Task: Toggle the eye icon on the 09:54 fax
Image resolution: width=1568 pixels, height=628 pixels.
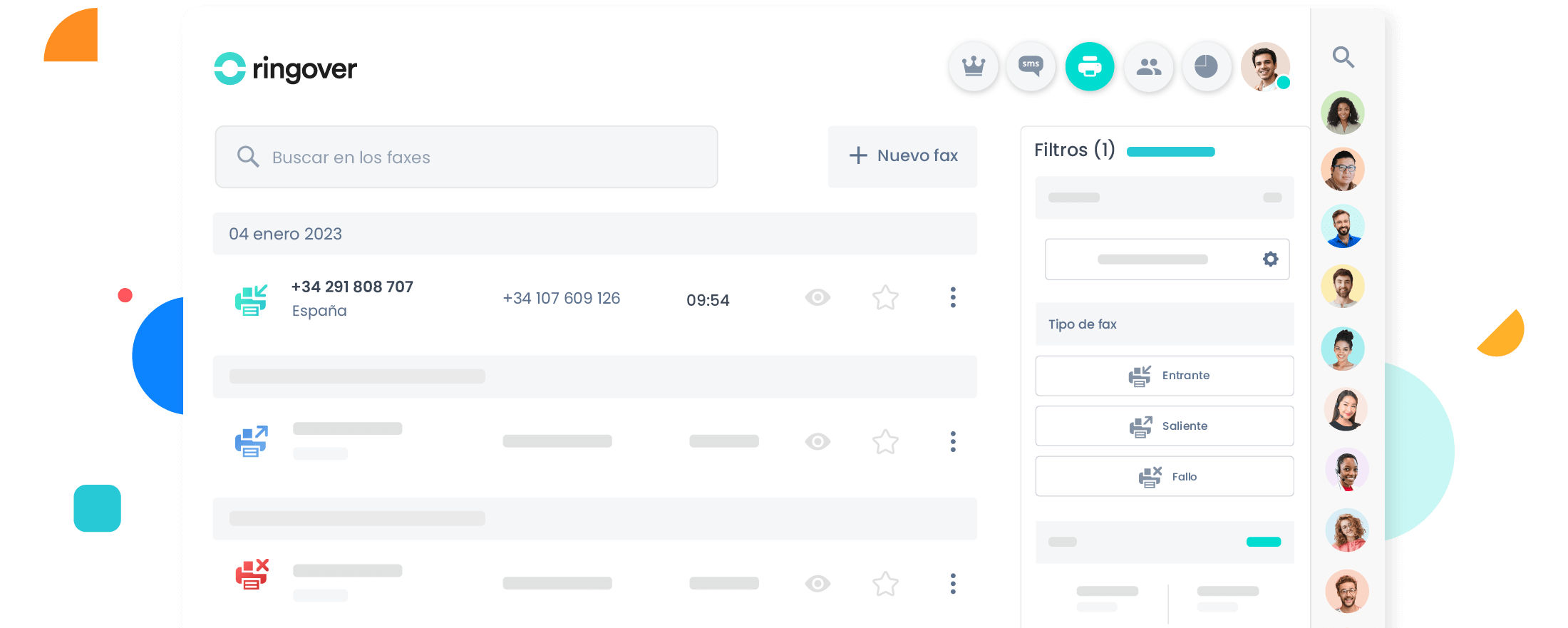Action: coord(817,297)
